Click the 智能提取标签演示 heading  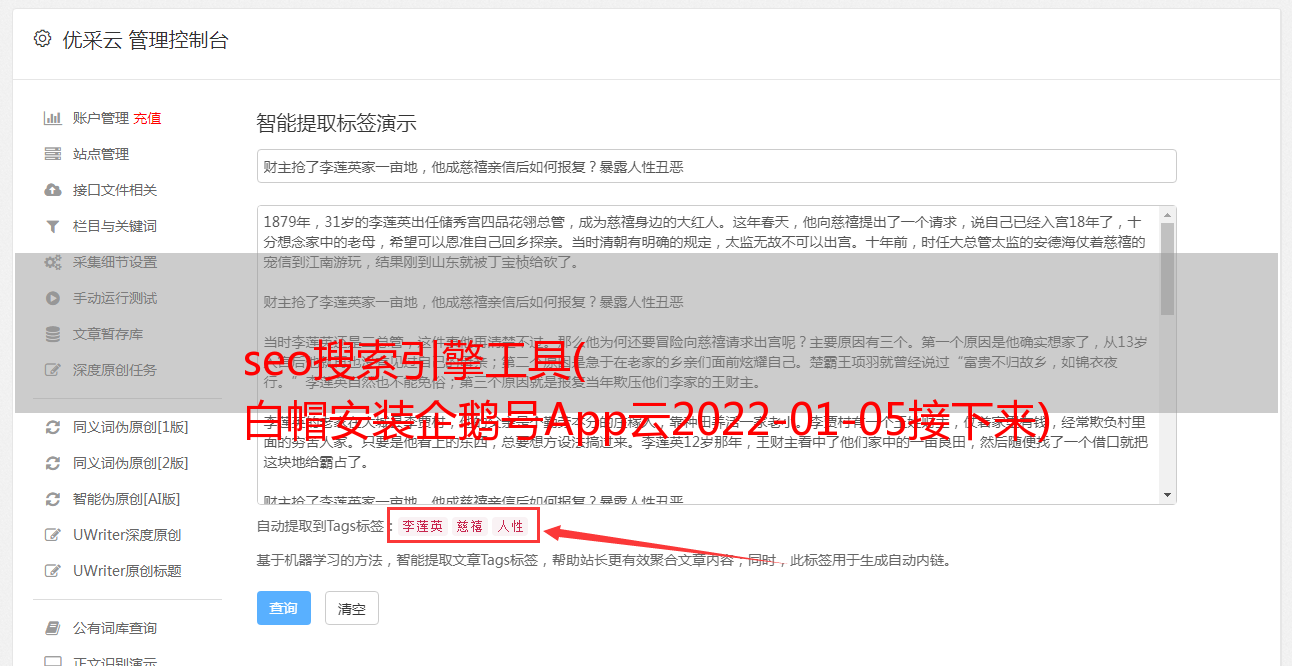point(336,124)
